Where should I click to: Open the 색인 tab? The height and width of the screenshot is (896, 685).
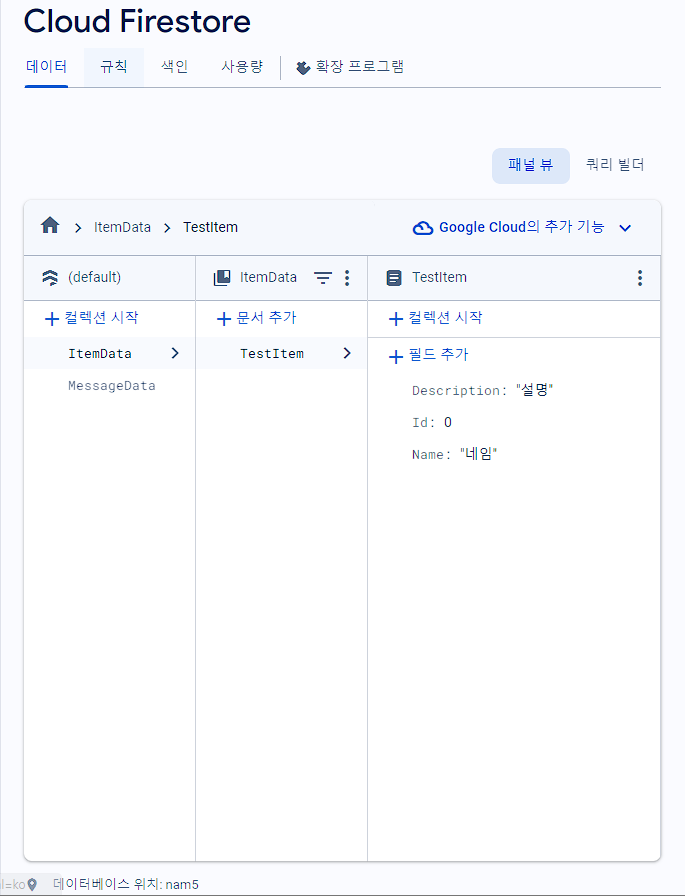pyautogui.click(x=174, y=67)
